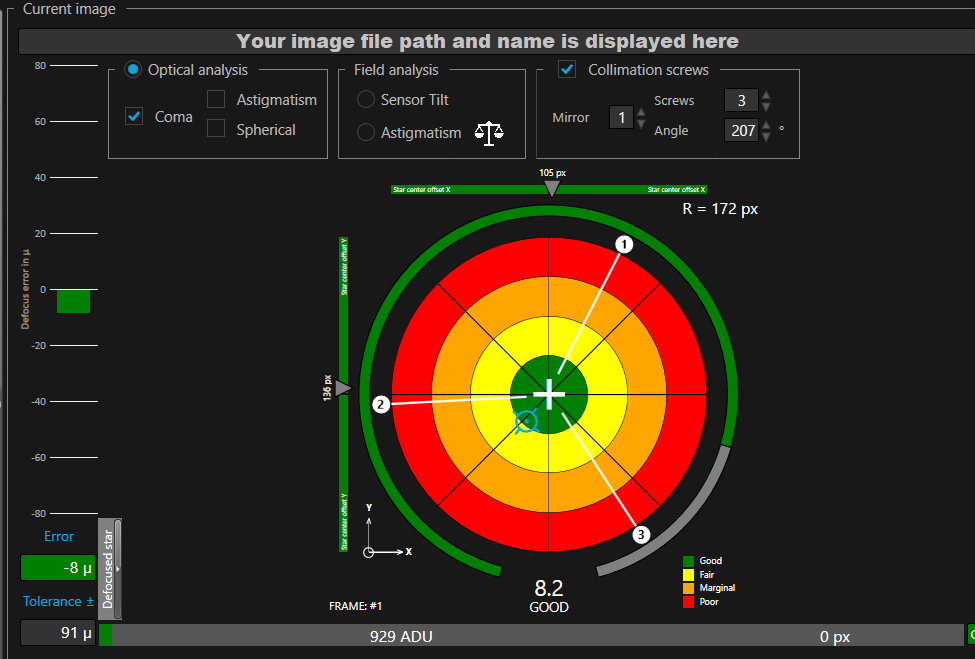The width and height of the screenshot is (975, 659).
Task: Select the Optical analysis radio button
Action: click(x=133, y=70)
